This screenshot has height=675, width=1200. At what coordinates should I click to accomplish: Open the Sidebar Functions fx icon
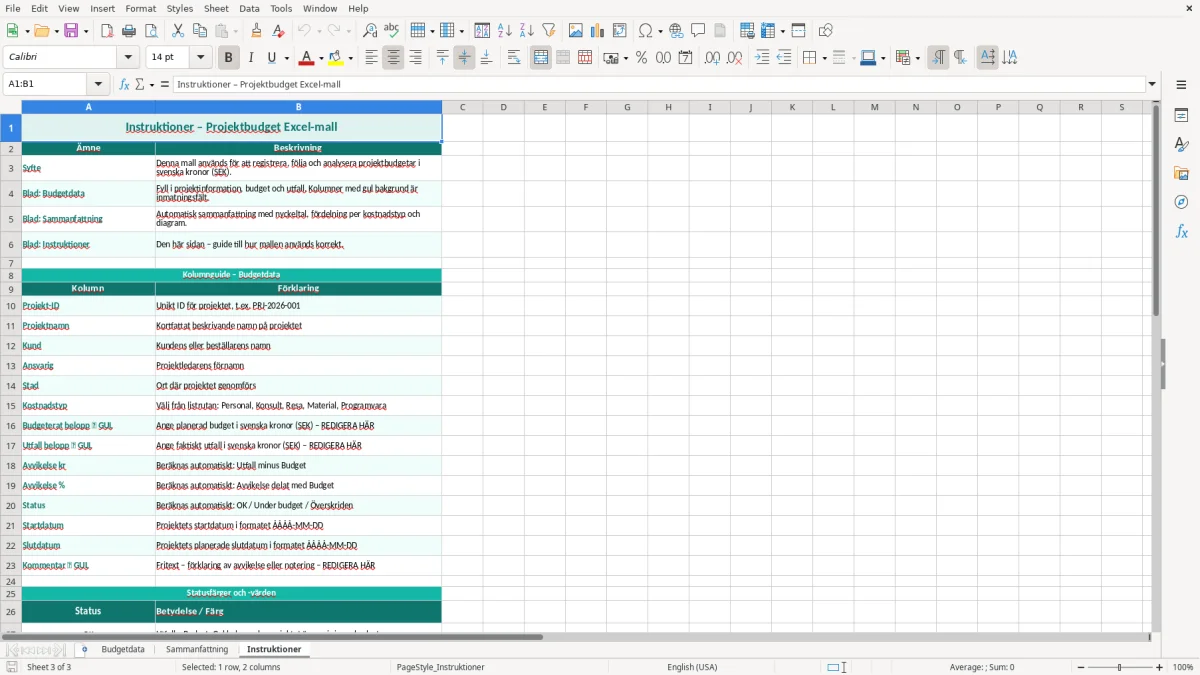pyautogui.click(x=1181, y=231)
